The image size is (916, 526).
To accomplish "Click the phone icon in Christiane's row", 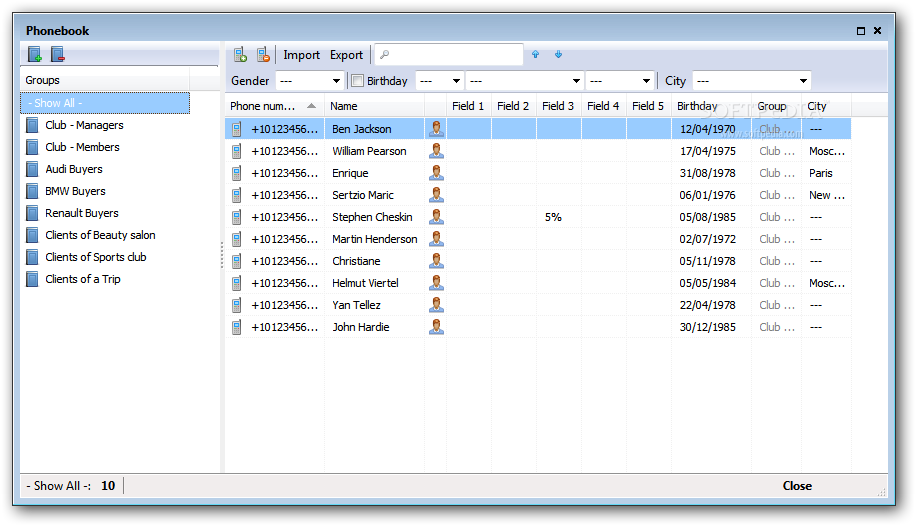I will [237, 261].
